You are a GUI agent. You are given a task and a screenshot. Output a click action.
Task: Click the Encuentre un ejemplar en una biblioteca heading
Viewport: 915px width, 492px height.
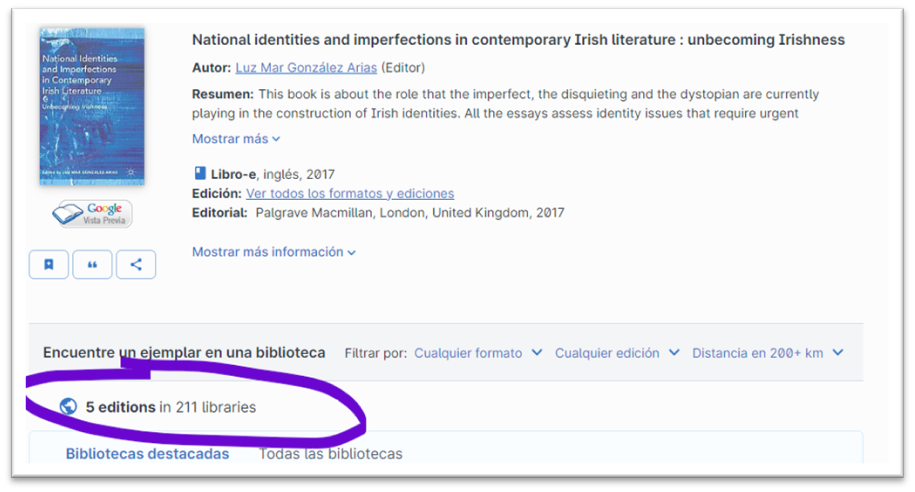point(184,353)
